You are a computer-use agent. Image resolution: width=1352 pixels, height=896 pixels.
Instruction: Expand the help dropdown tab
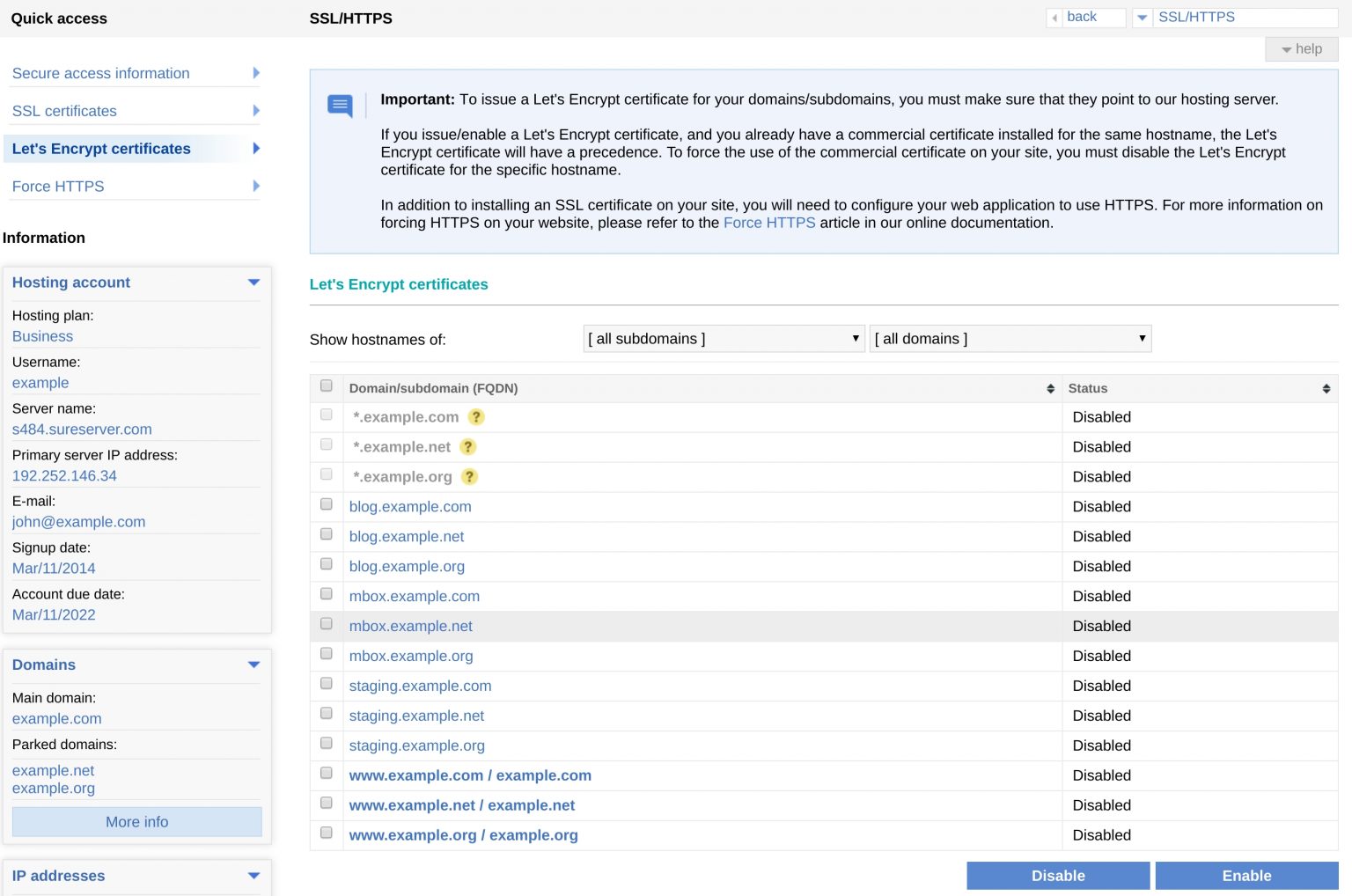click(1302, 49)
